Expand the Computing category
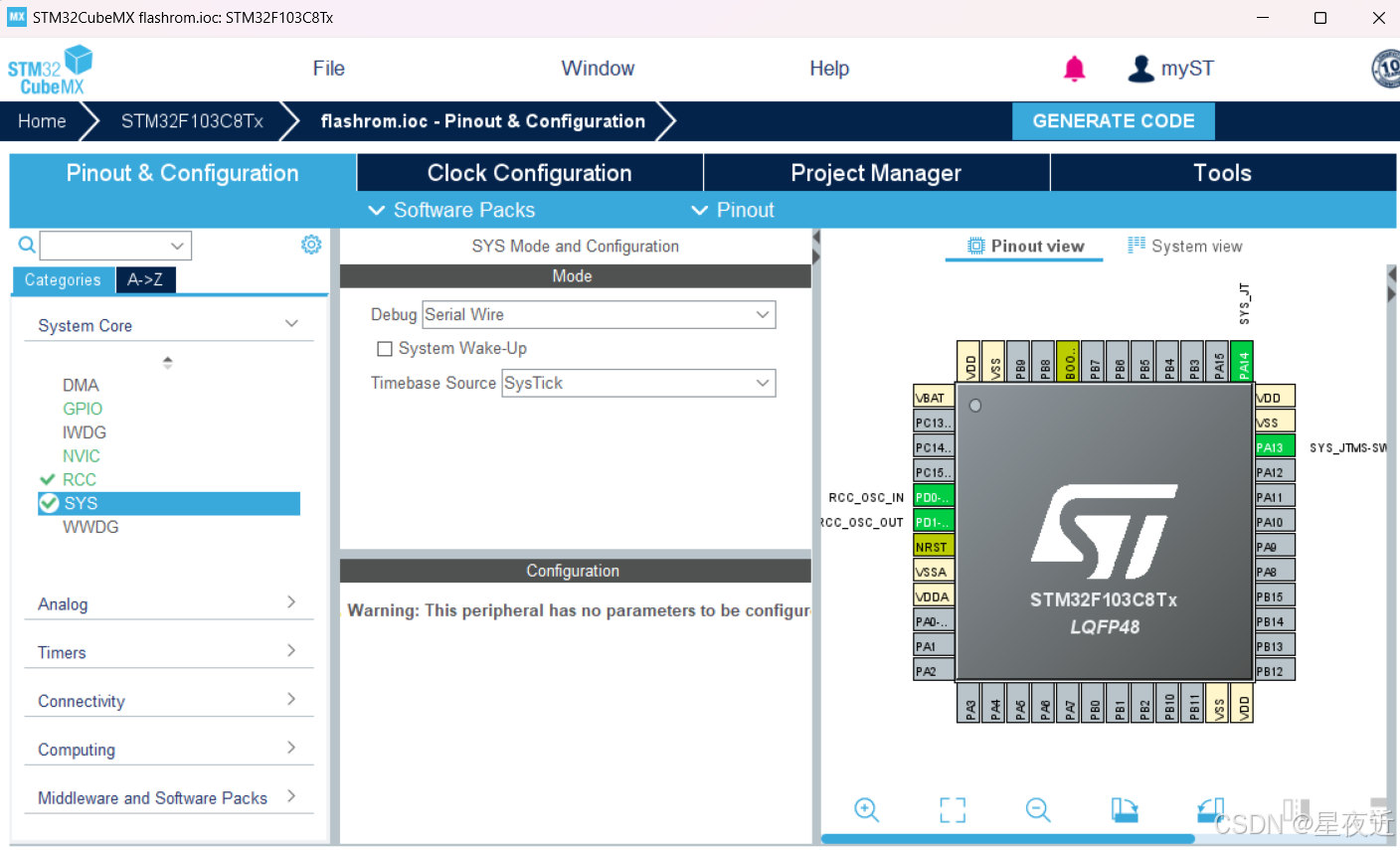This screenshot has width=1400, height=850. click(168, 750)
